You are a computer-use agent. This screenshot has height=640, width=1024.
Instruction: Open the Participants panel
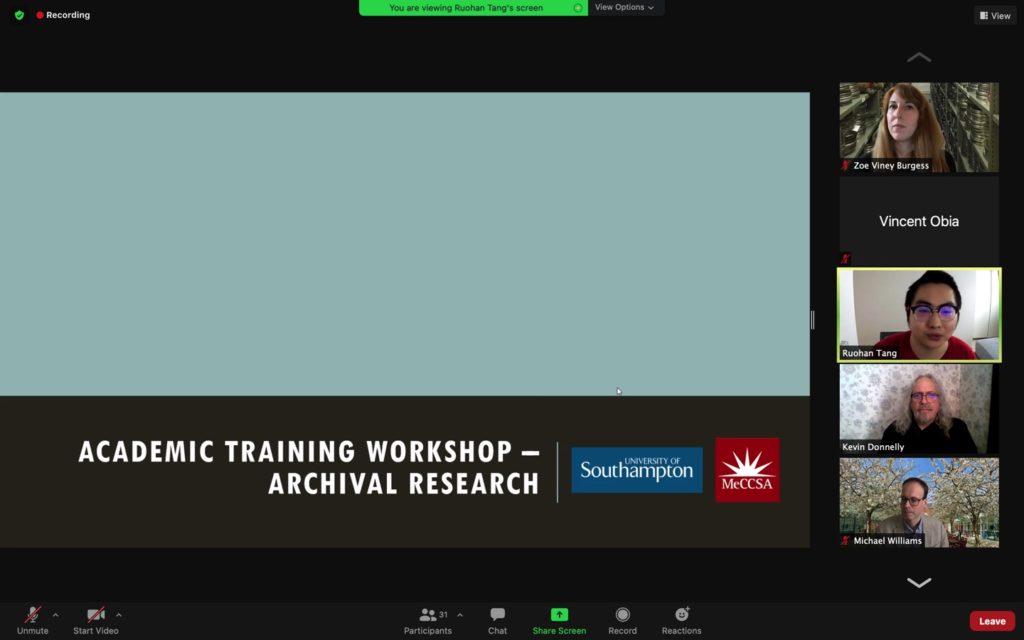click(428, 615)
